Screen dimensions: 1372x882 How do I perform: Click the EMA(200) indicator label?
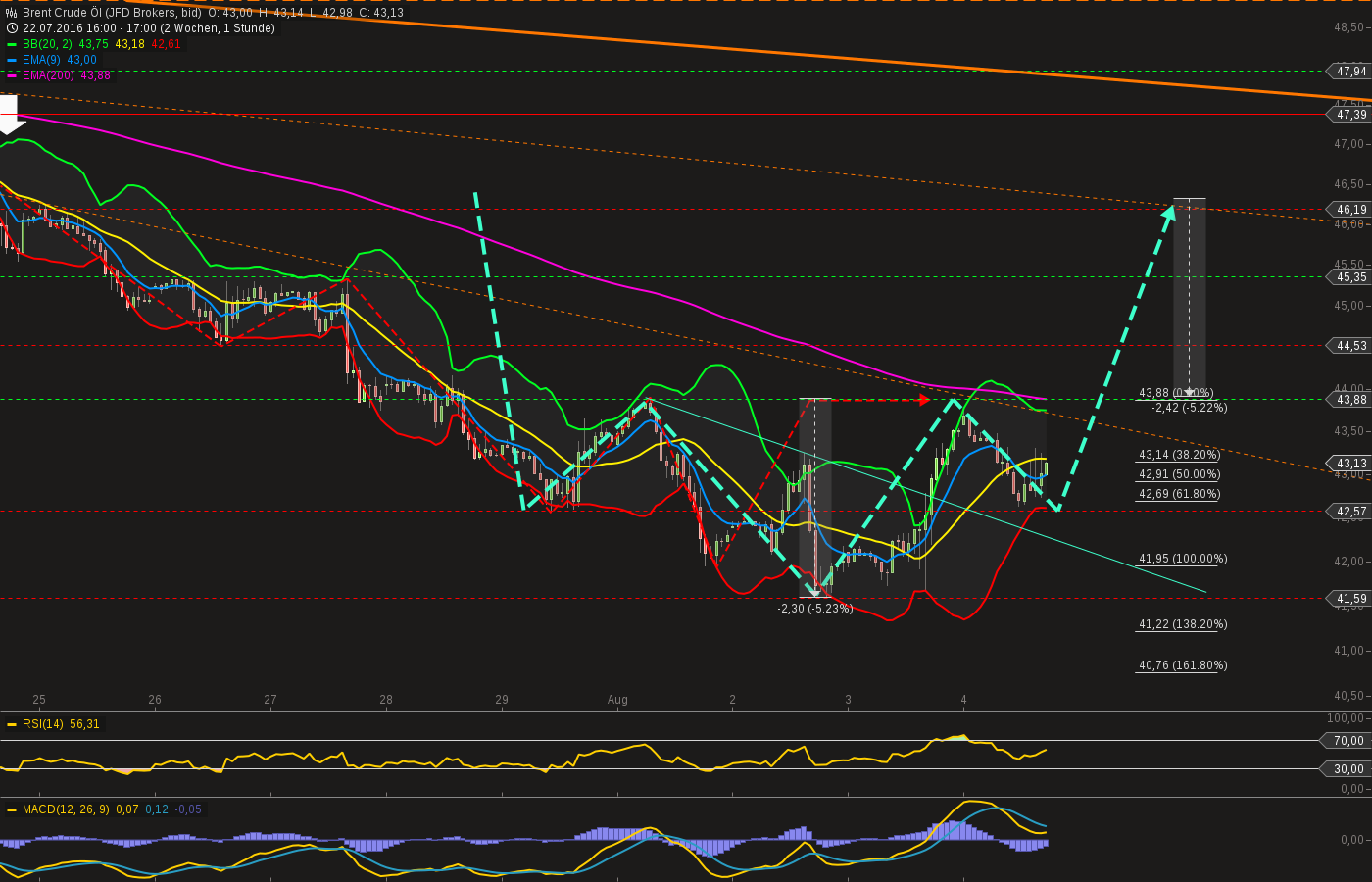point(48,75)
